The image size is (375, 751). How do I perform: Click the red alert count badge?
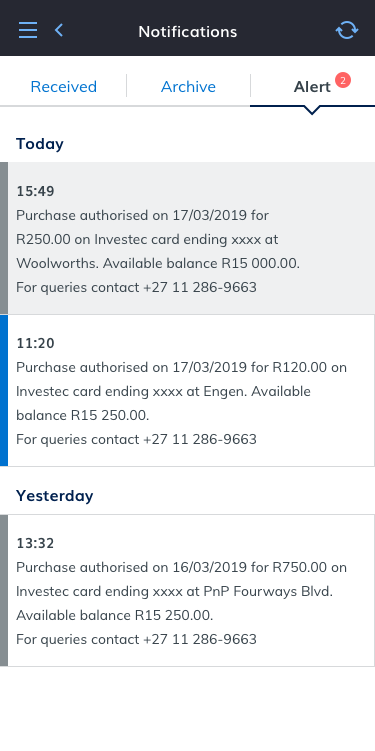pyautogui.click(x=343, y=80)
